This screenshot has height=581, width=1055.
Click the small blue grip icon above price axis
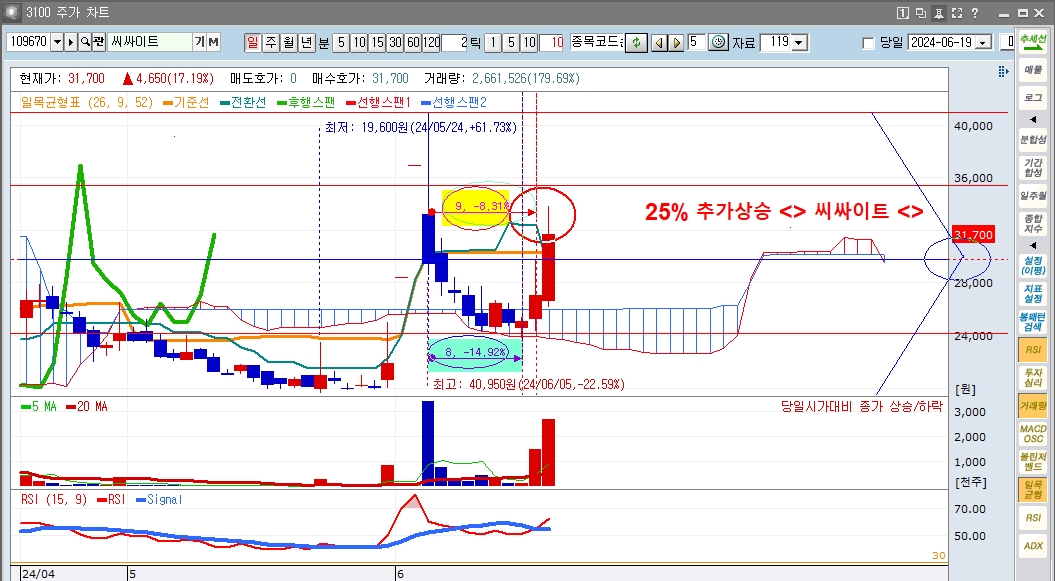pyautogui.click(x=1003, y=71)
